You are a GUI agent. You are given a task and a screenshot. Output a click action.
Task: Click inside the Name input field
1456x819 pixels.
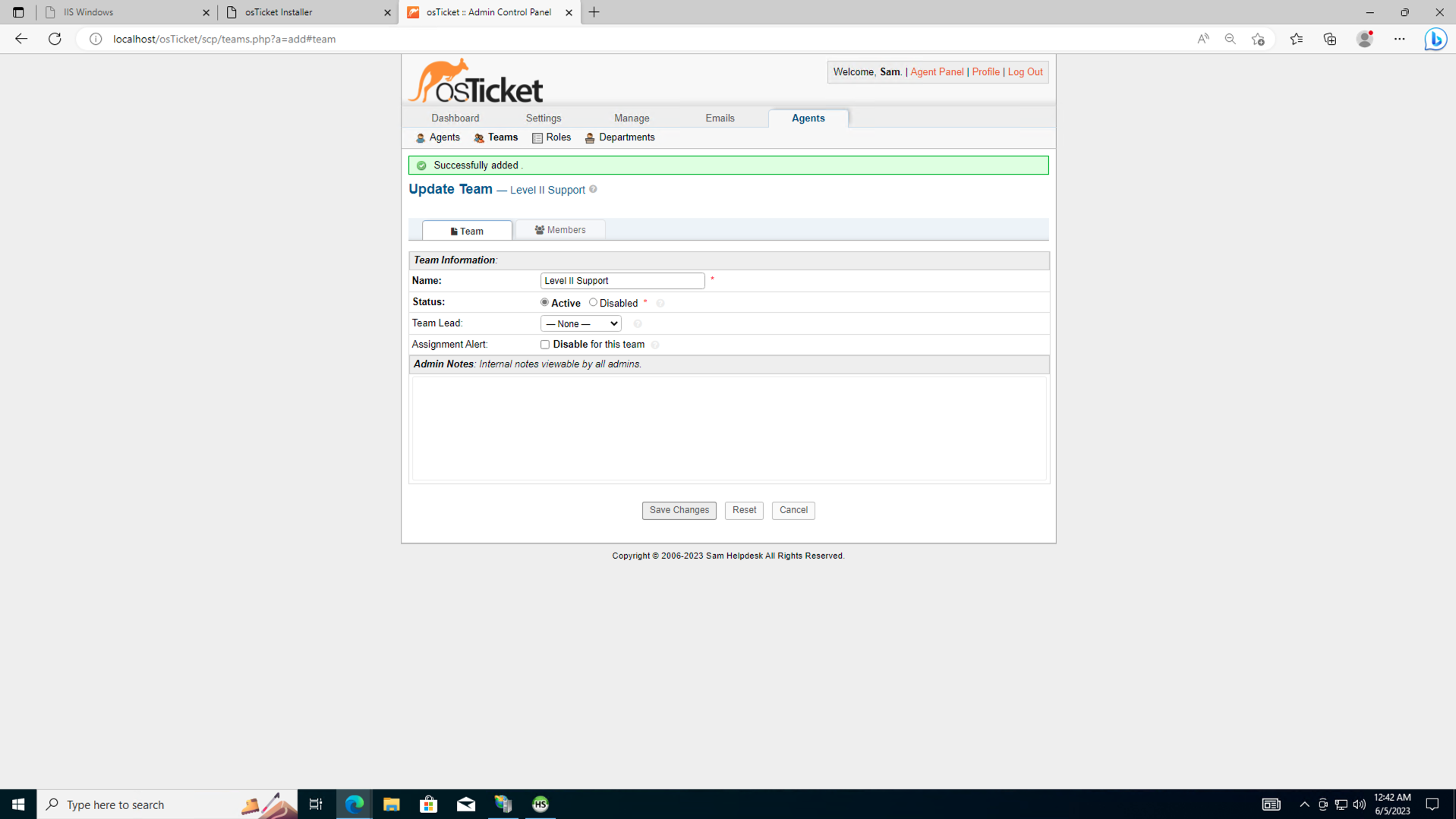622,280
